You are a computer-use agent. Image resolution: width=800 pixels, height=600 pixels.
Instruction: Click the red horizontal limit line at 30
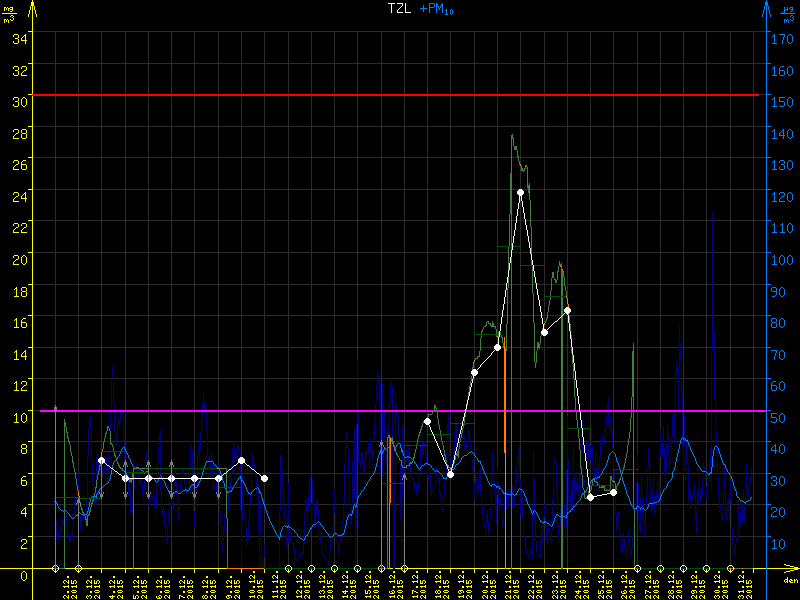400,95
